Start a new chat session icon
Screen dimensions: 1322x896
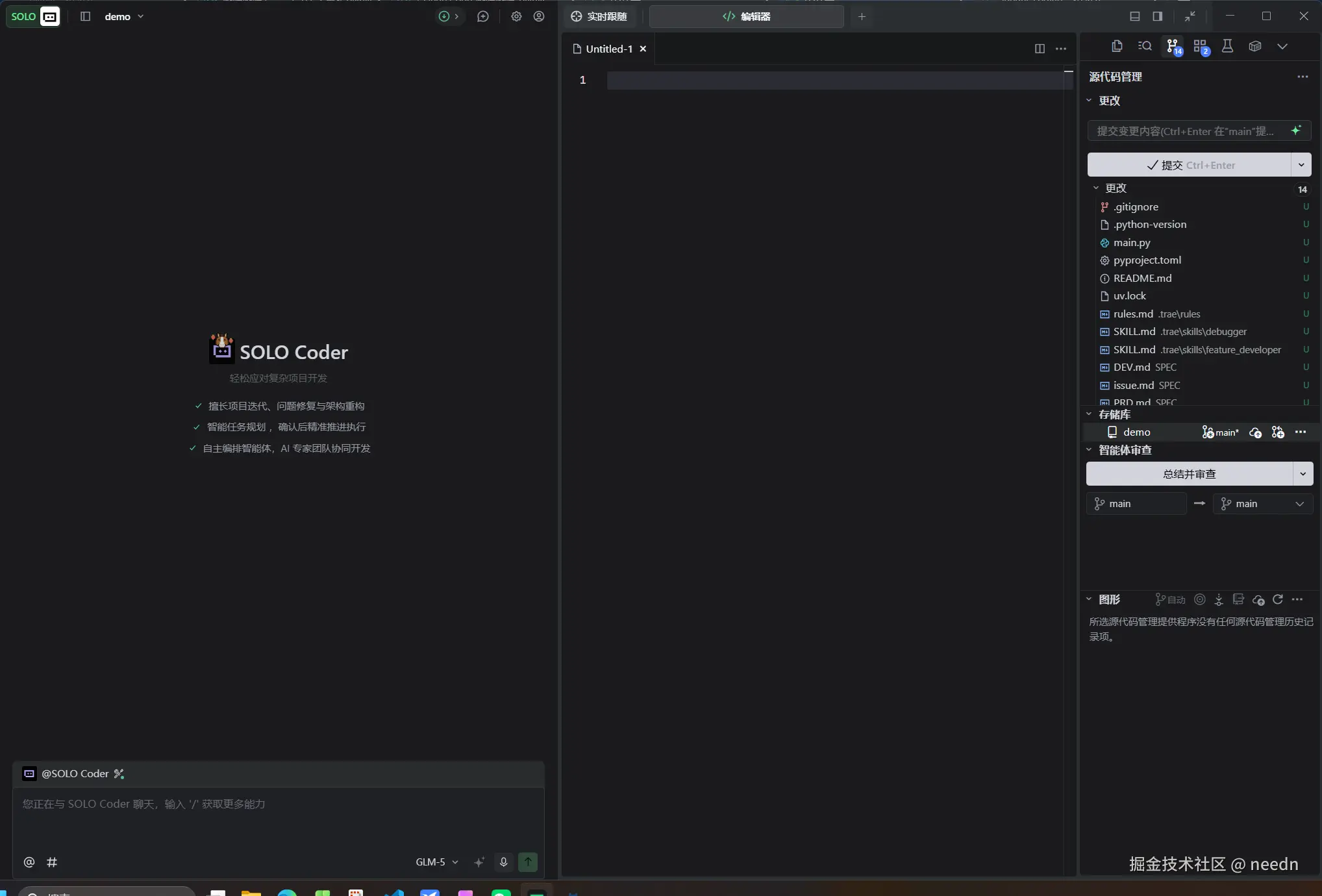click(482, 16)
